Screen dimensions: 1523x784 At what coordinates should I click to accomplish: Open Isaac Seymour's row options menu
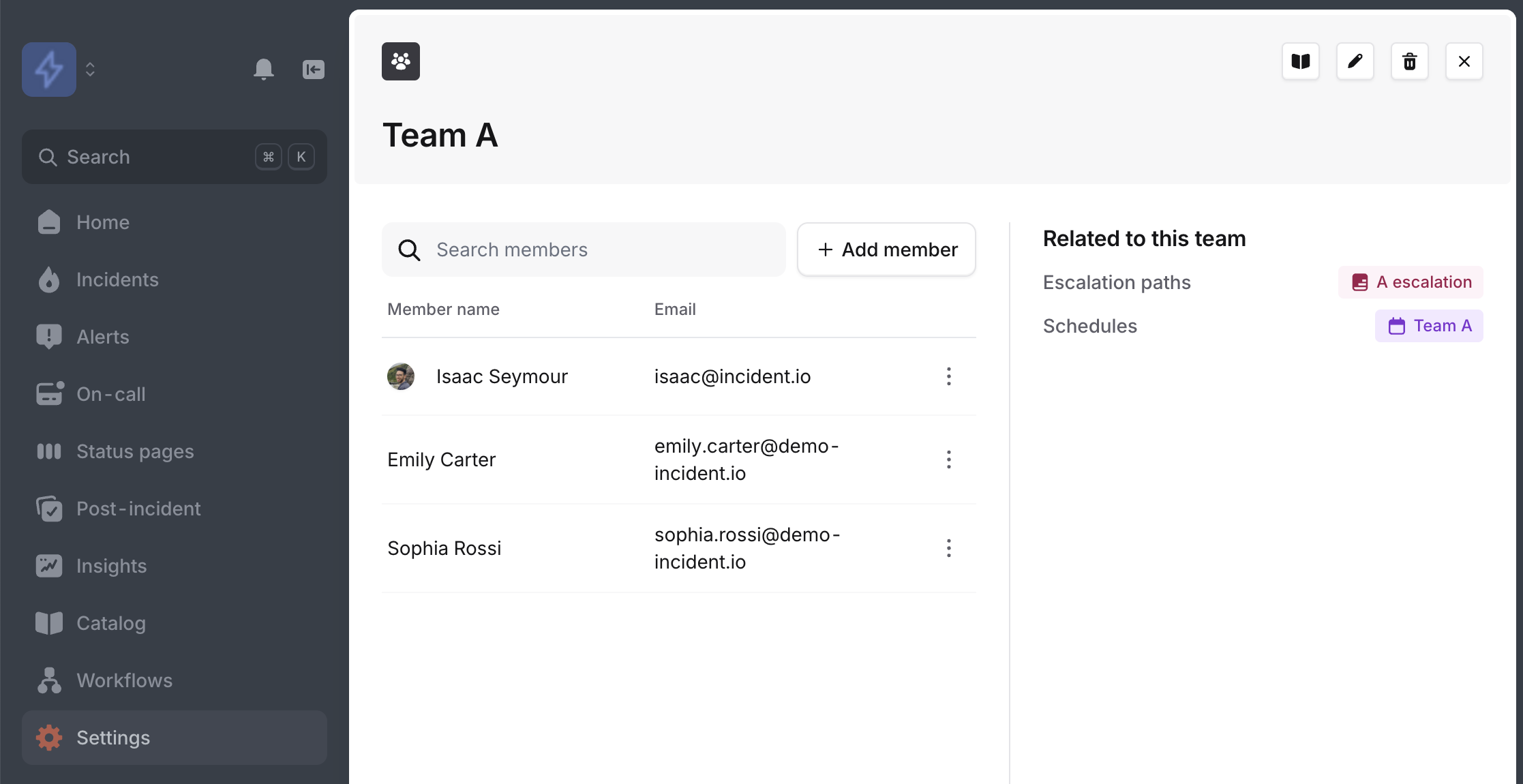[x=948, y=376]
